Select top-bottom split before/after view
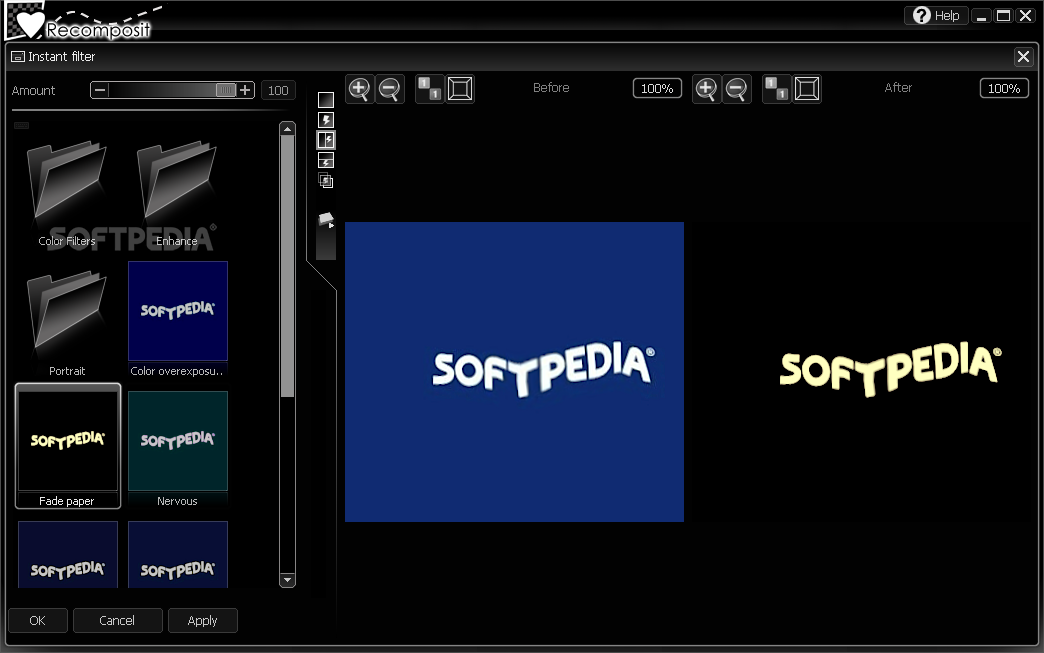 point(326,160)
